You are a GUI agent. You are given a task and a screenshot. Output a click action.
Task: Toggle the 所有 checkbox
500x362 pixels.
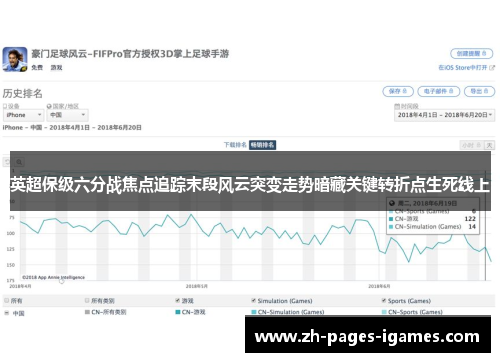6,301
